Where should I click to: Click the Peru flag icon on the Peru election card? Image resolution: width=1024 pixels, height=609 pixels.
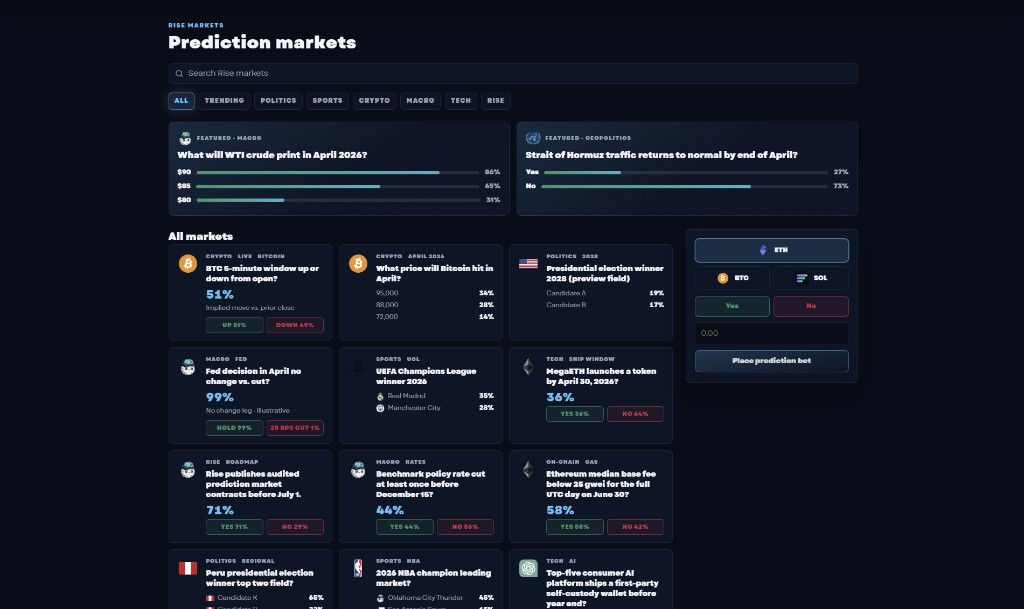click(188, 569)
